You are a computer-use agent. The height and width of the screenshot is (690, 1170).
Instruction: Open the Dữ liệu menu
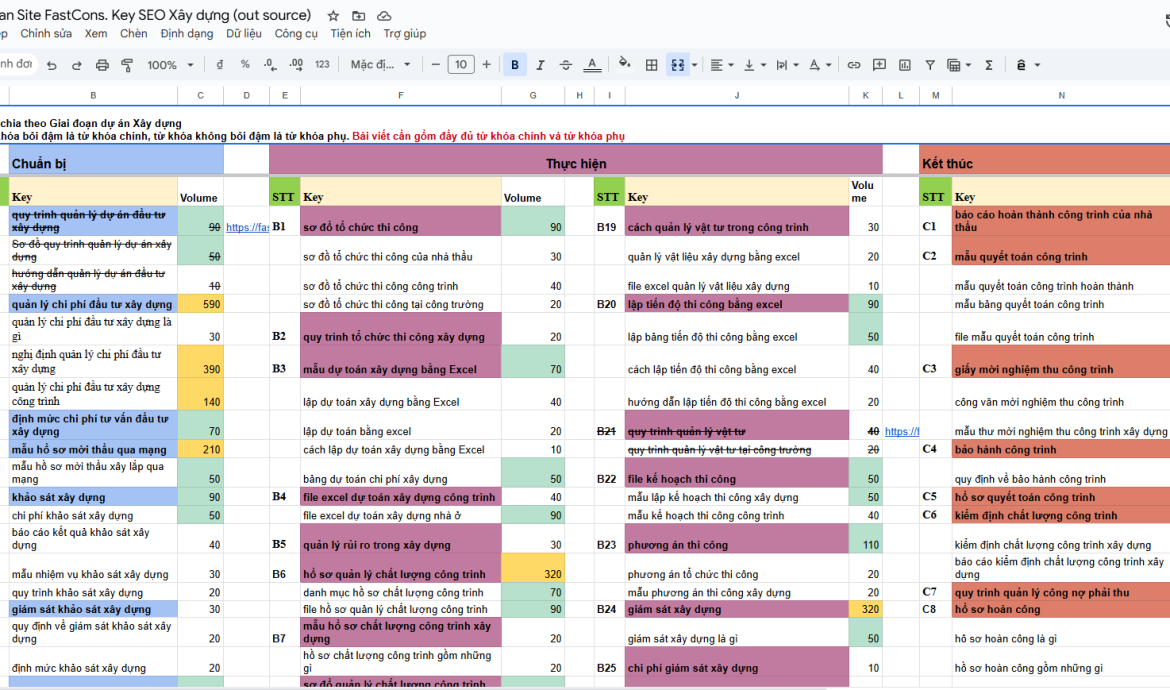point(244,34)
